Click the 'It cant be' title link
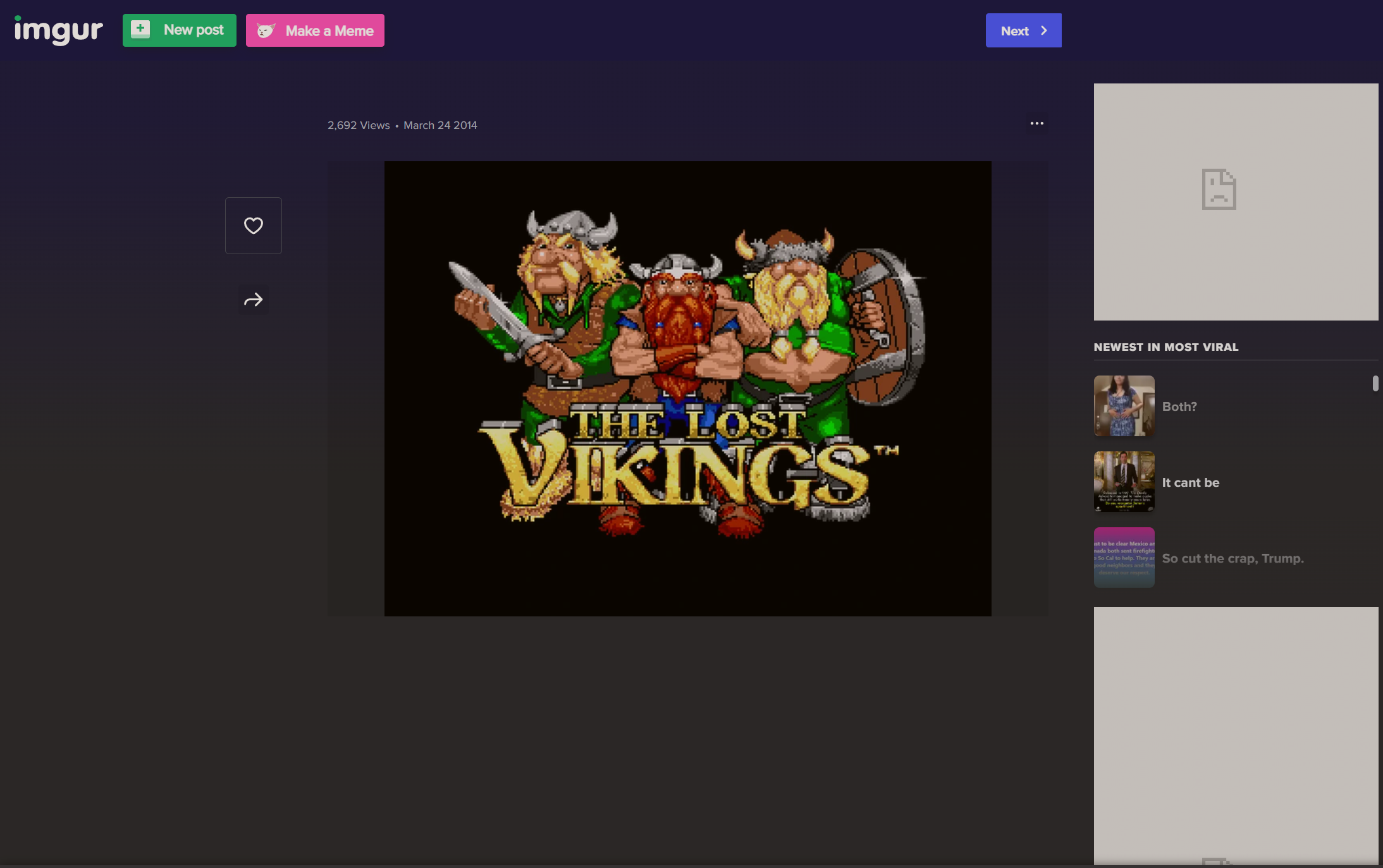The image size is (1383, 868). coord(1190,482)
